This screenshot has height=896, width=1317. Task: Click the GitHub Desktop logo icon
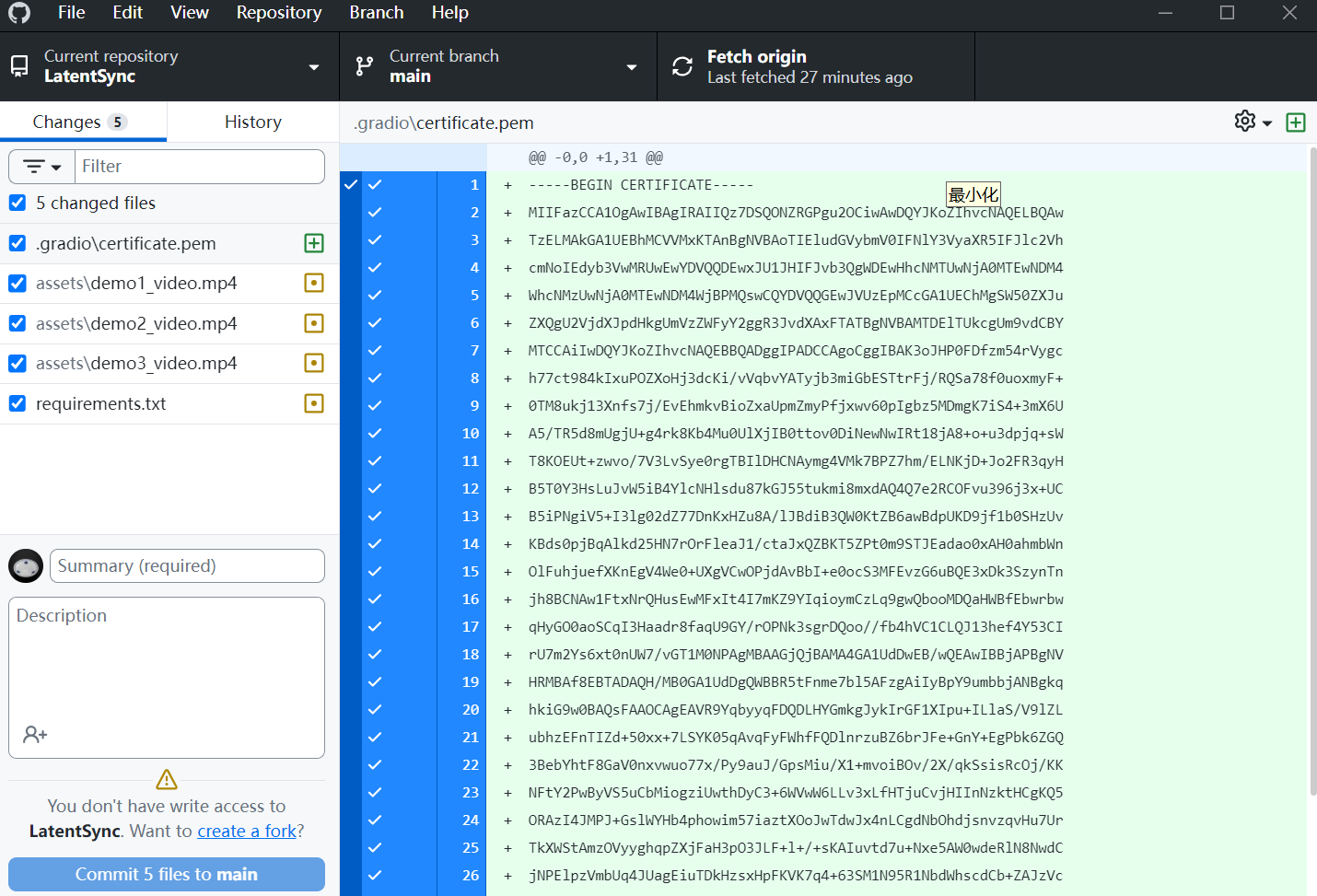(19, 13)
